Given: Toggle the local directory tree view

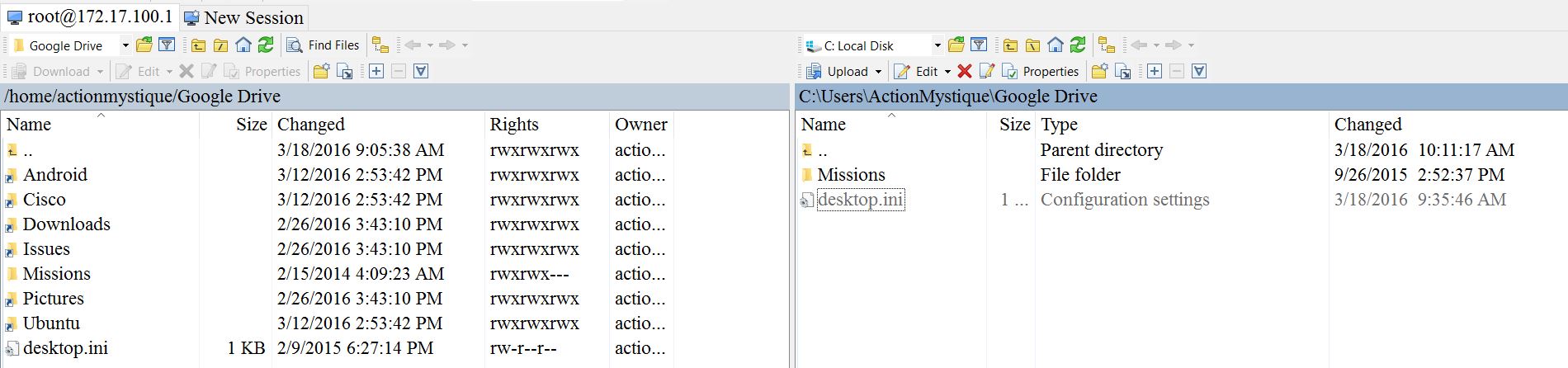Looking at the screenshot, I should (x=1107, y=45).
